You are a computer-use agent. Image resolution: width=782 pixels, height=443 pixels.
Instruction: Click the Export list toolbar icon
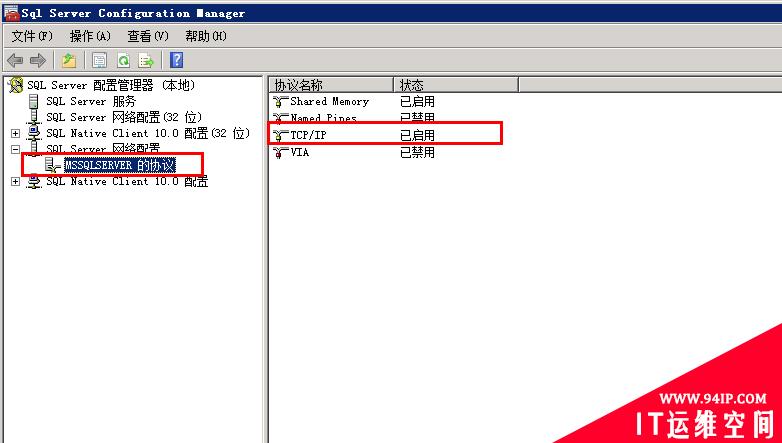(x=147, y=61)
